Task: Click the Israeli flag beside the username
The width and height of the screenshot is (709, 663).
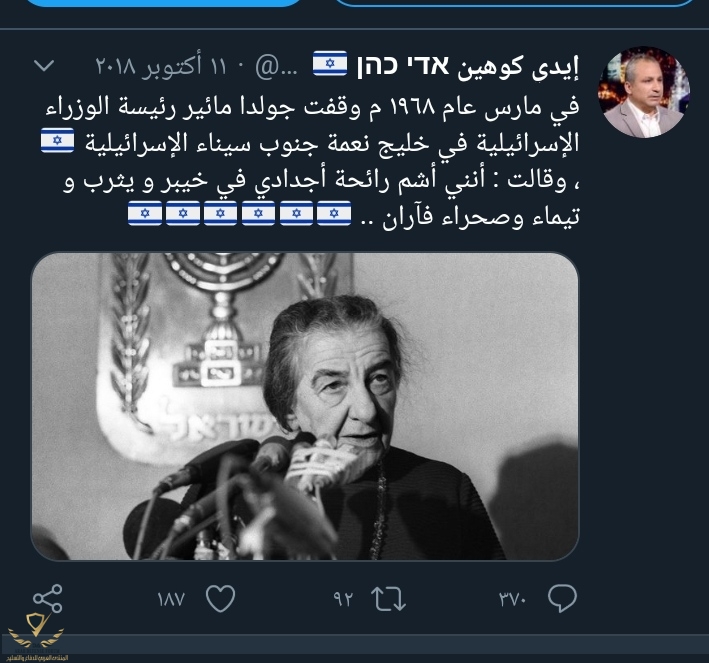Action: tap(330, 63)
